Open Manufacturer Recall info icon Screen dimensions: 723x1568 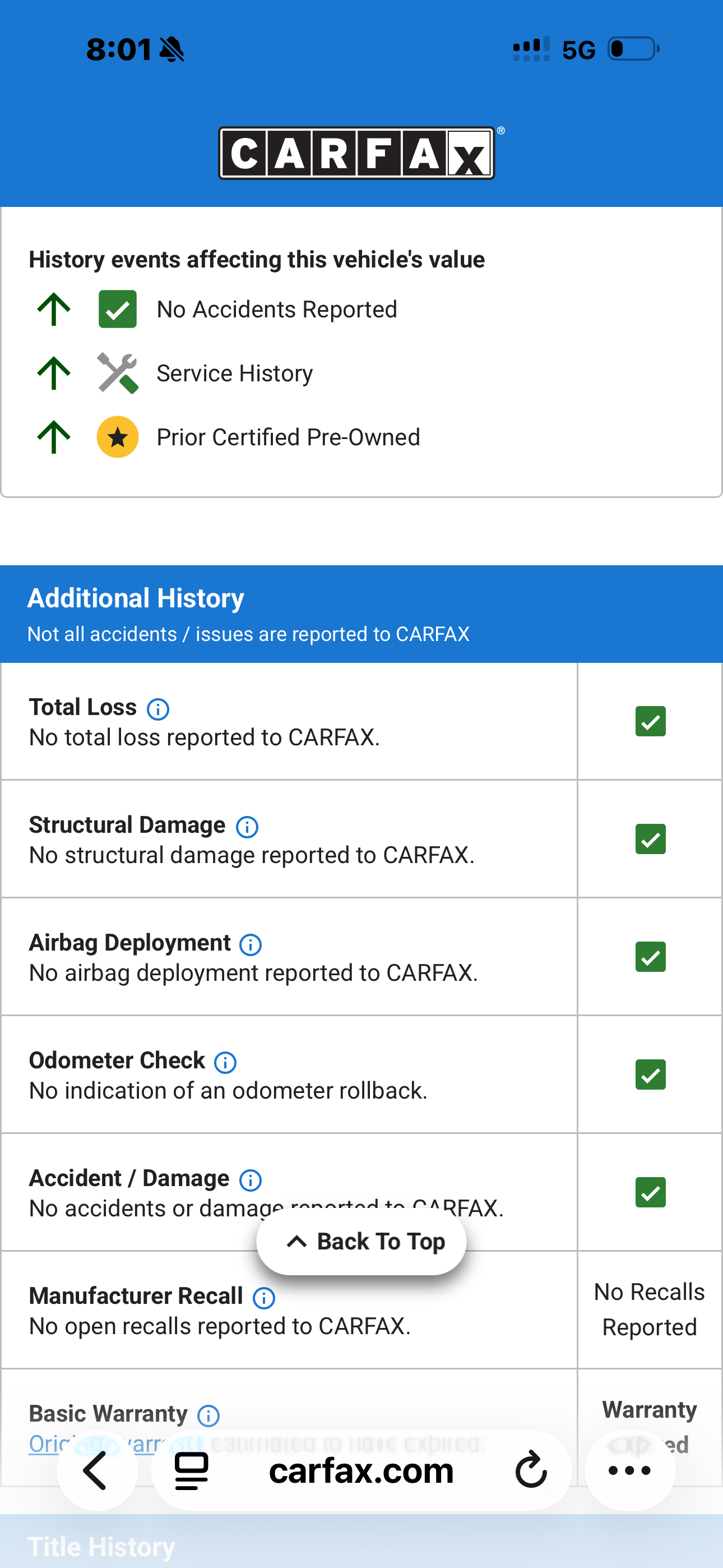point(264,1298)
